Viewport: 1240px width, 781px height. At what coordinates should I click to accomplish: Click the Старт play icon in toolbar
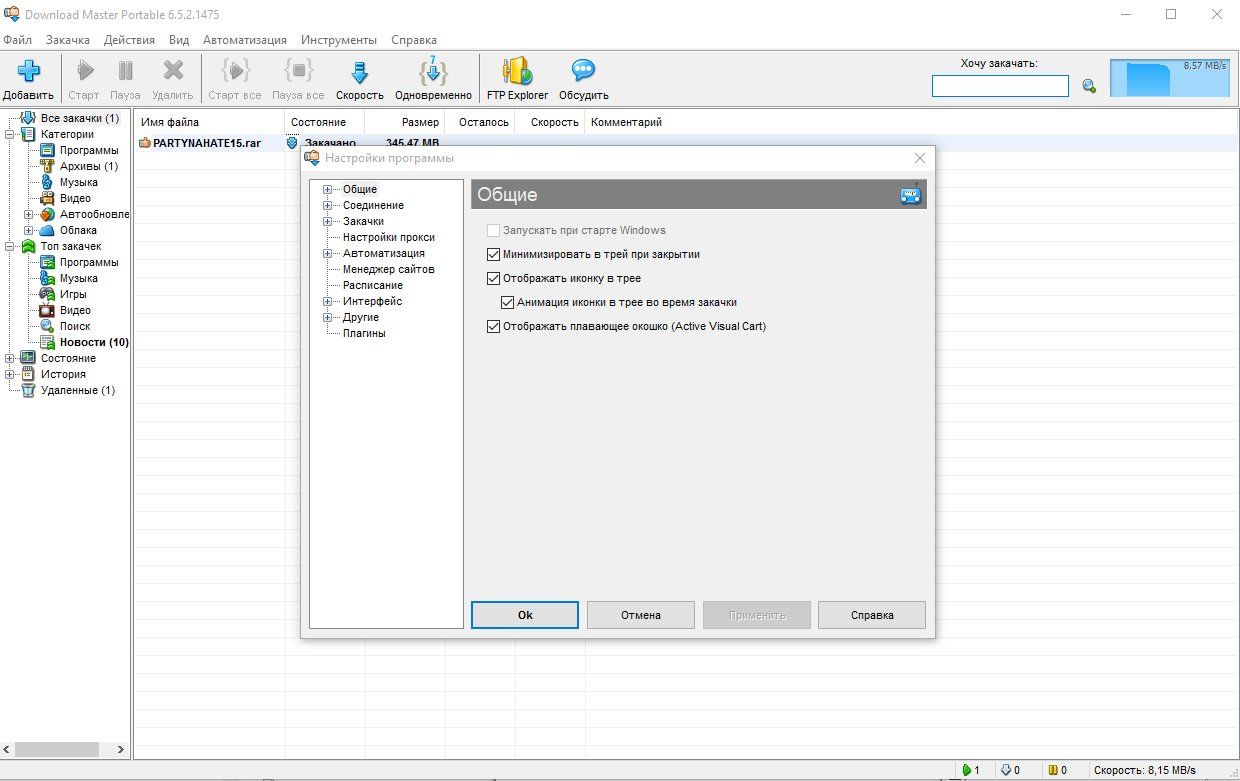tap(84, 71)
